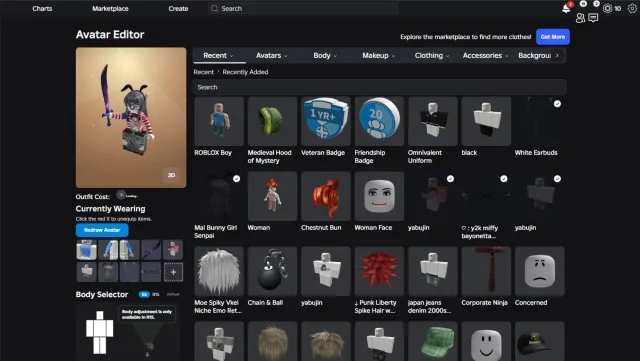Select the Chestnut Bun hair

[326, 196]
